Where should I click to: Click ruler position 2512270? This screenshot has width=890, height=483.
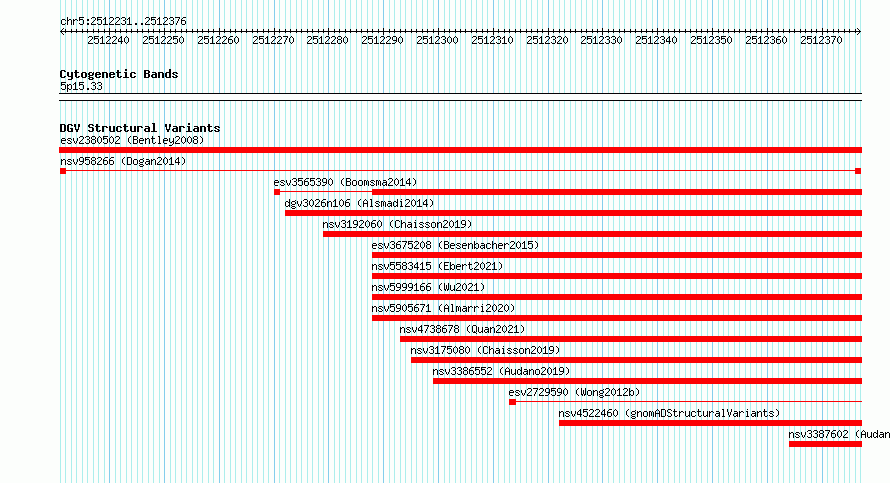click(273, 40)
